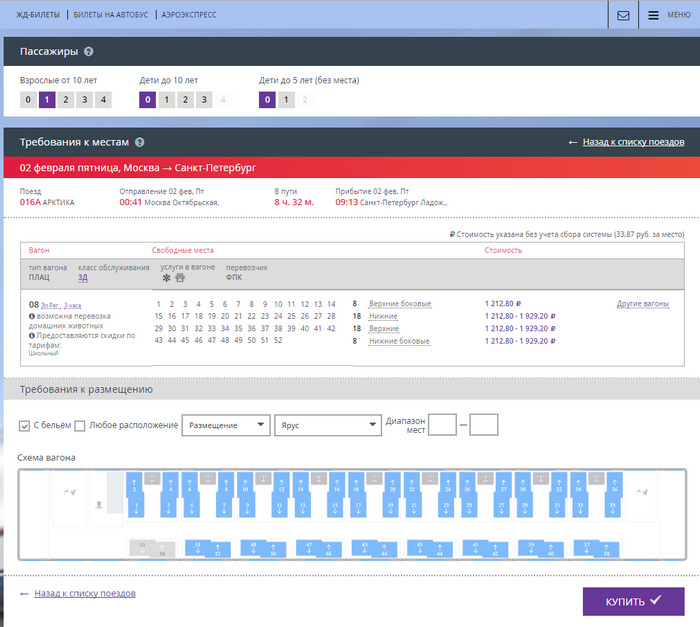Click the pets allowed paw icon
This screenshot has width=700, height=627.
coord(180,278)
